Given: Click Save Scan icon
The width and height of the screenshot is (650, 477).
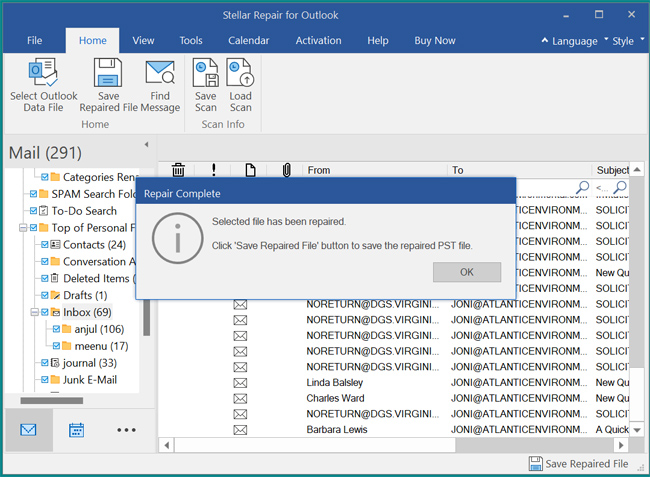Looking at the screenshot, I should [206, 73].
